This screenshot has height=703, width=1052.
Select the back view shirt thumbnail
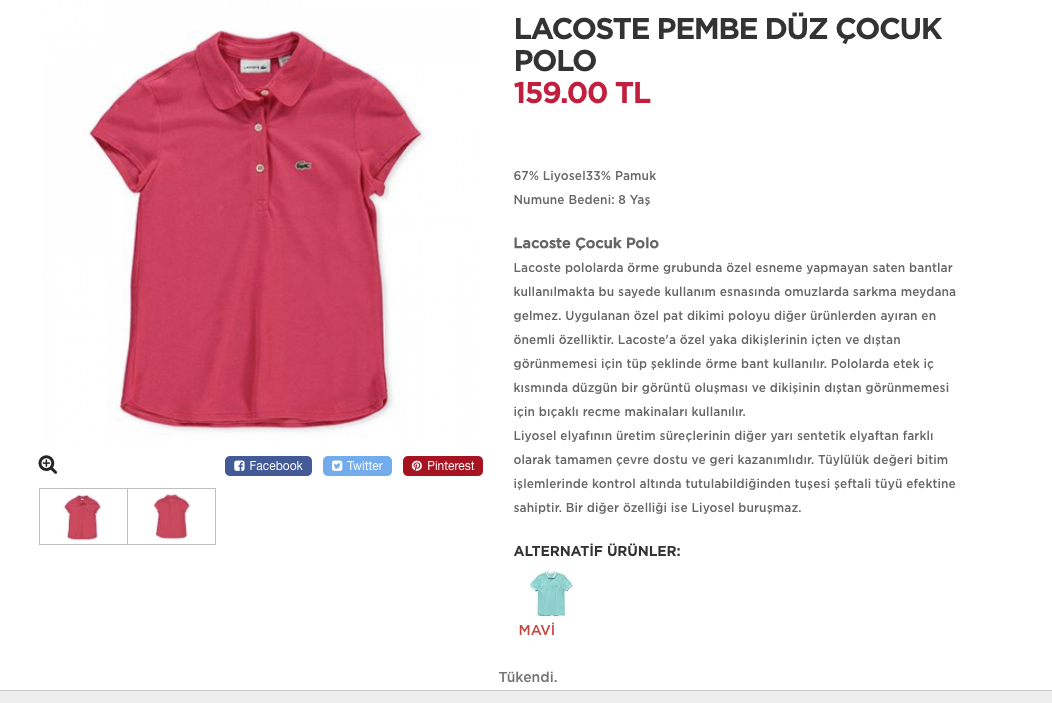(x=172, y=517)
